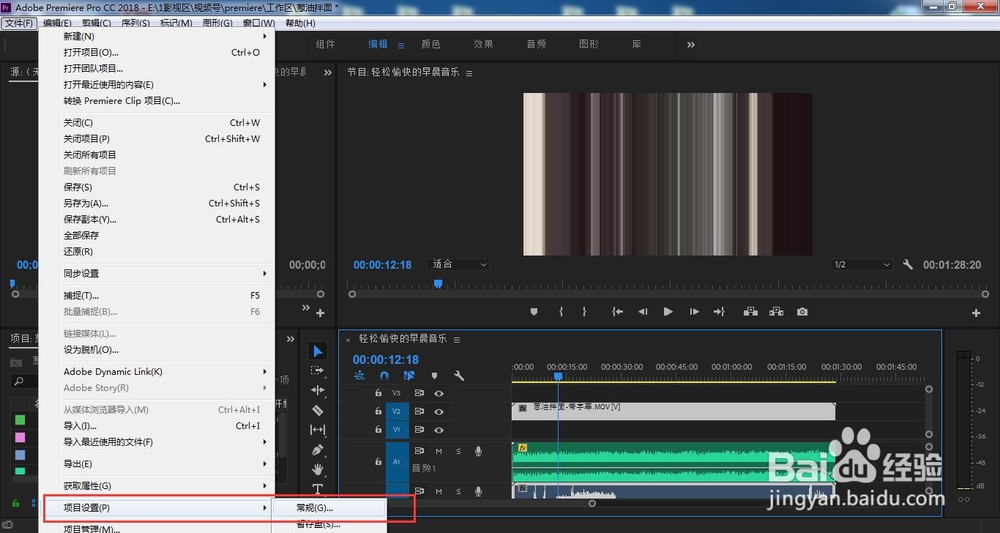1000x533 pixels.
Task: Choose 另存为(A)... menu entry
Action: 157,203
